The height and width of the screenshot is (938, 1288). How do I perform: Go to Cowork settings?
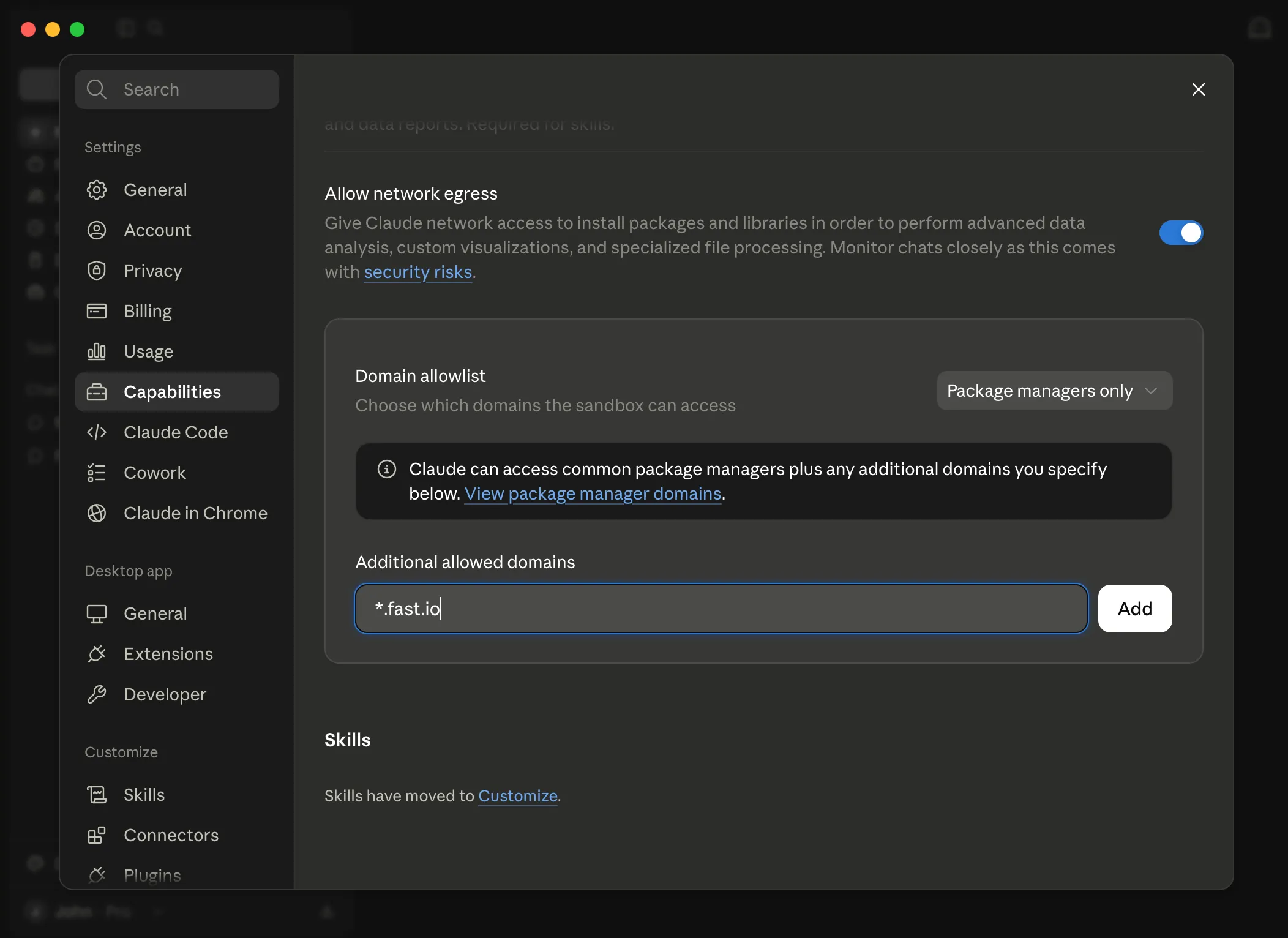[x=177, y=473]
